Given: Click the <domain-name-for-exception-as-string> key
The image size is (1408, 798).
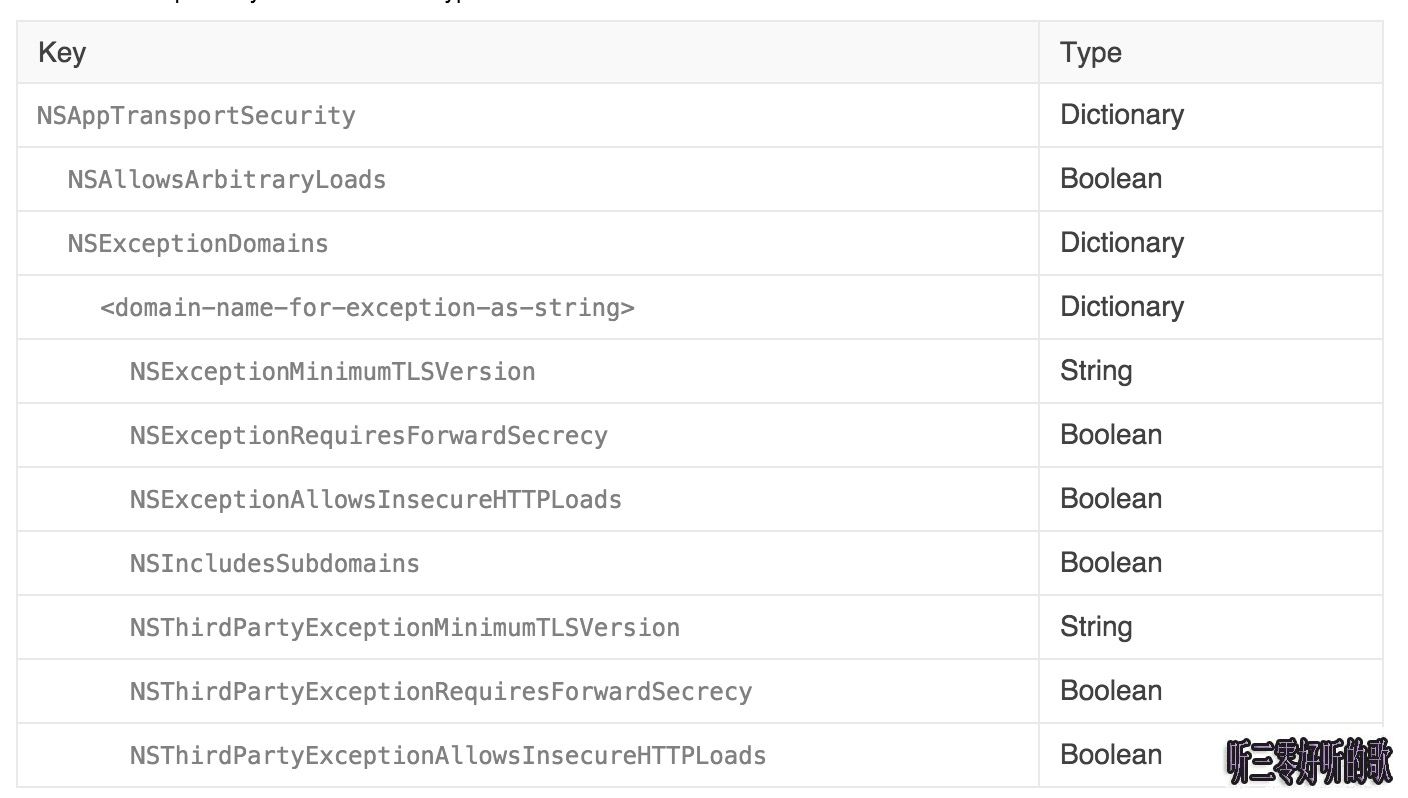Looking at the screenshot, I should point(367,307).
